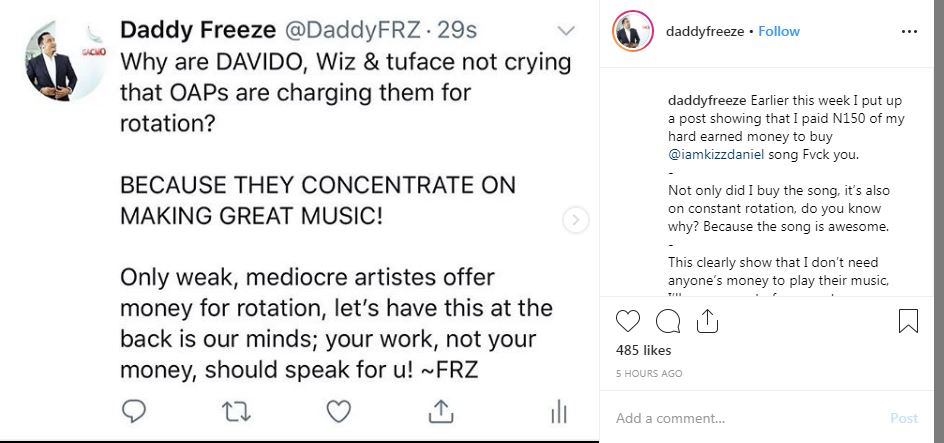Open daddyfreeze username in post header
Viewport: 944px width, 443px height.
pos(704,32)
